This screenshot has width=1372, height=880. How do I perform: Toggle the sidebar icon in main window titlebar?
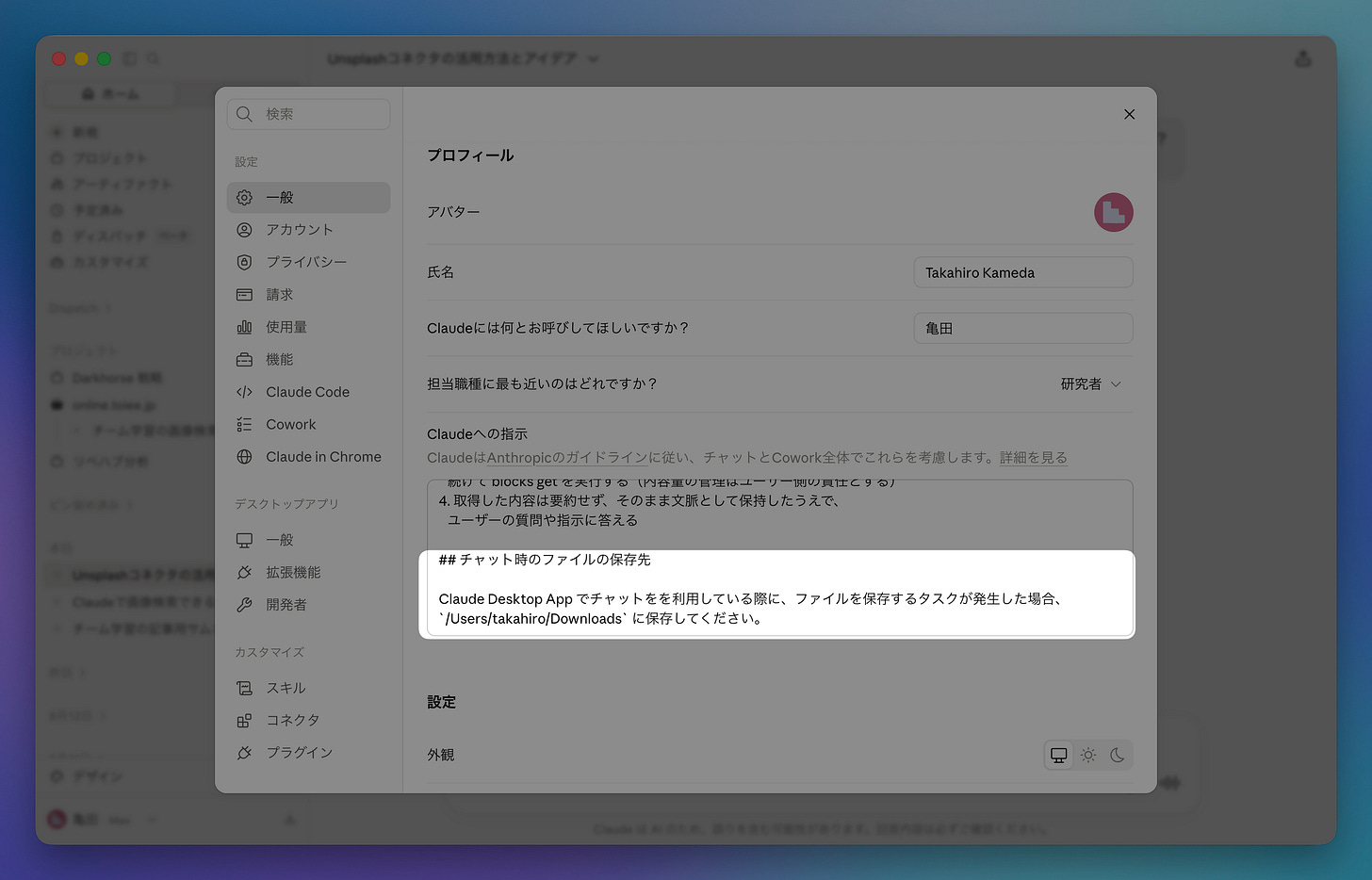click(130, 58)
